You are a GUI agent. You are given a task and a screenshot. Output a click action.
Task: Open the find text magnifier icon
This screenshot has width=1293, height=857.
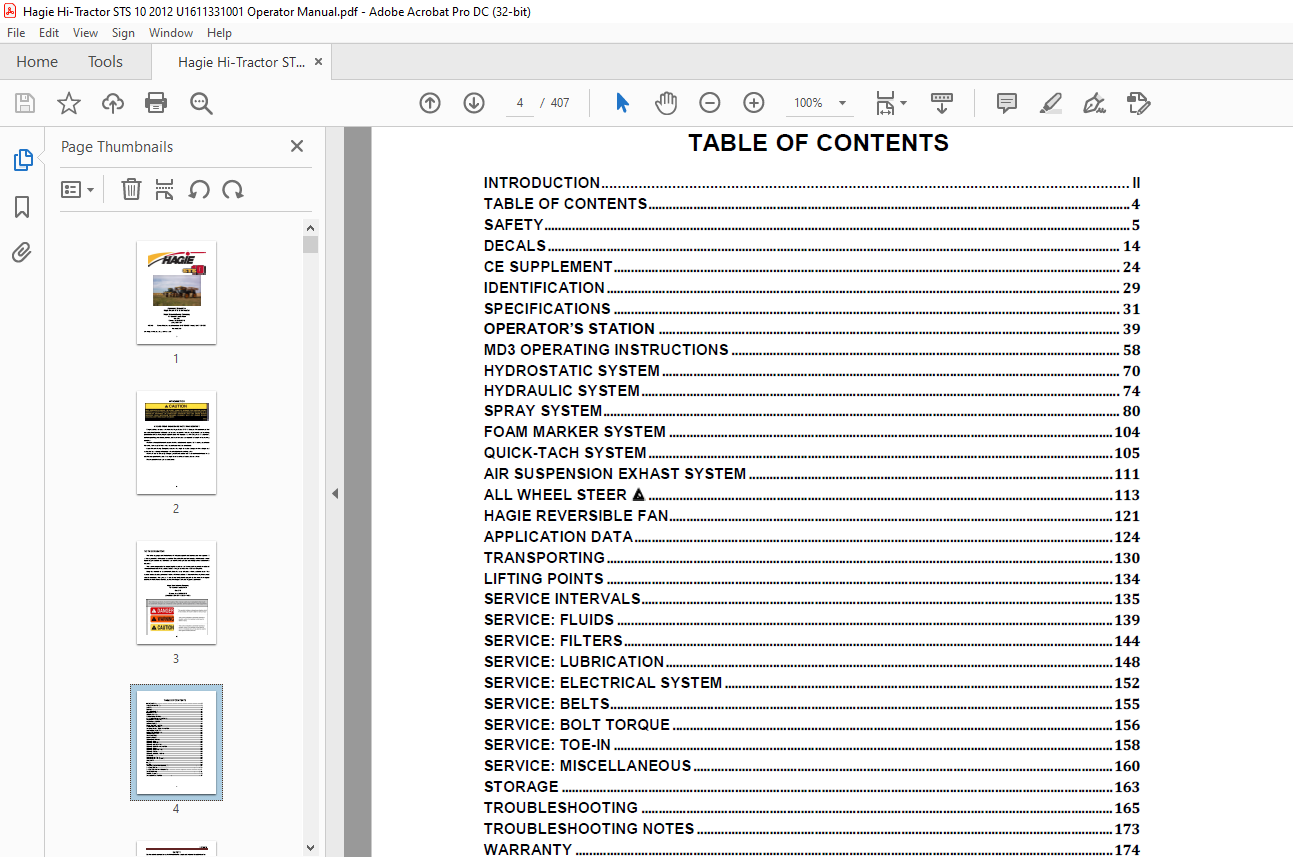tap(201, 103)
